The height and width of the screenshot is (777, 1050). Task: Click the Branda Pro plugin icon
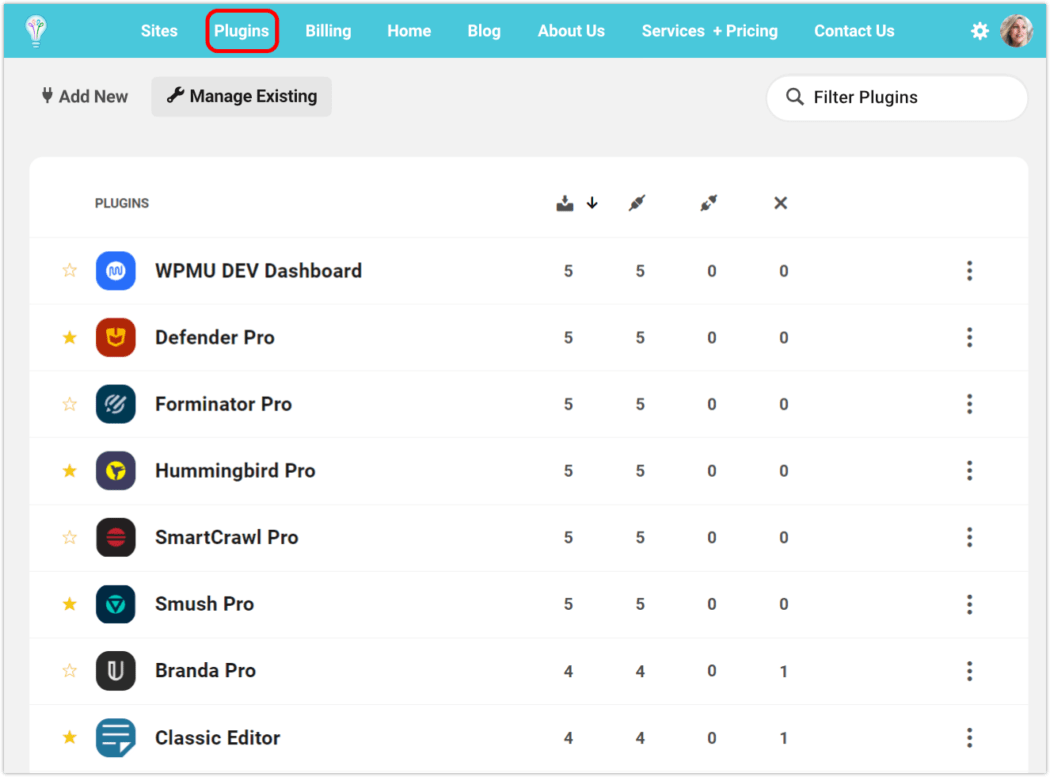click(x=116, y=670)
